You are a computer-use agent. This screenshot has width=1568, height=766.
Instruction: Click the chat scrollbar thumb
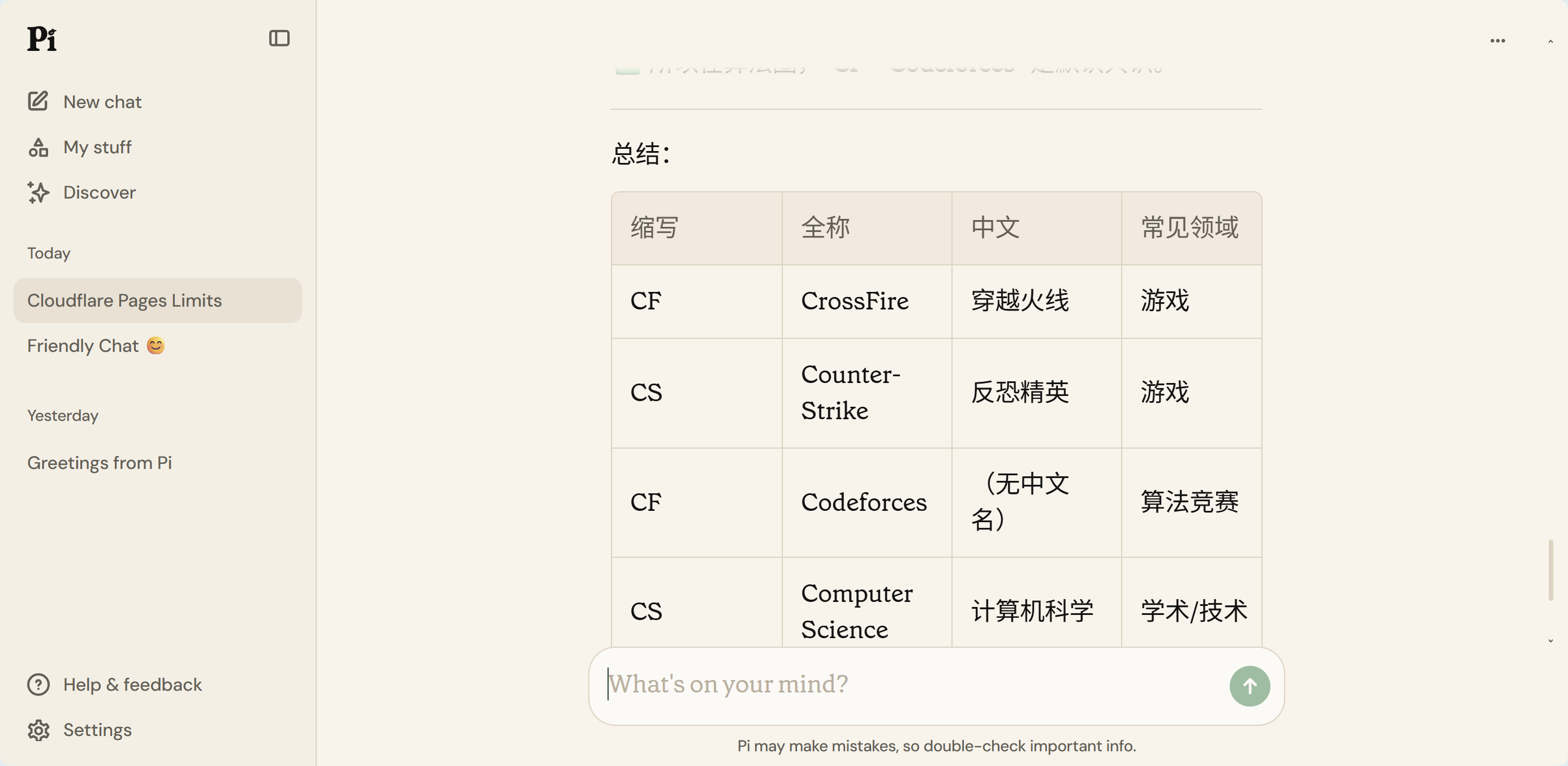tap(1550, 570)
